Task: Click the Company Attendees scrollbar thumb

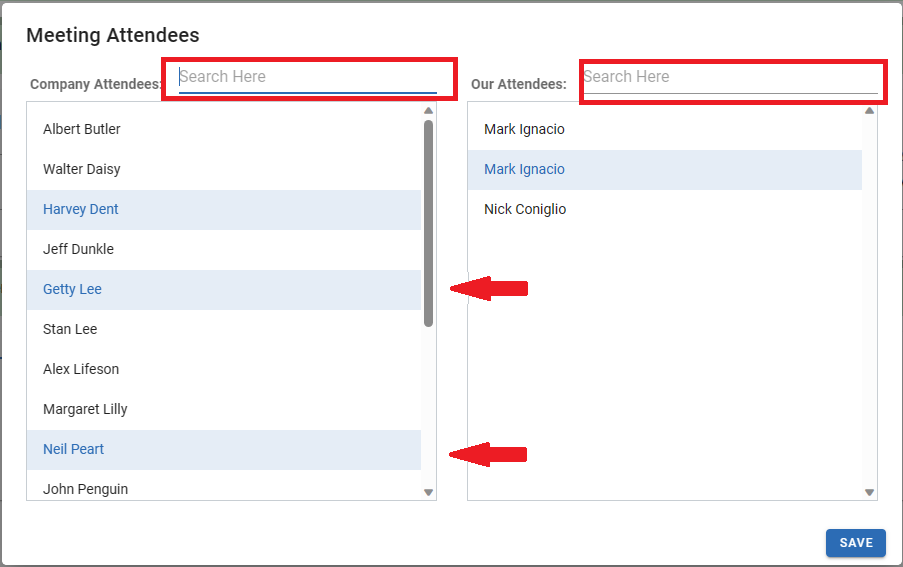Action: click(x=429, y=222)
